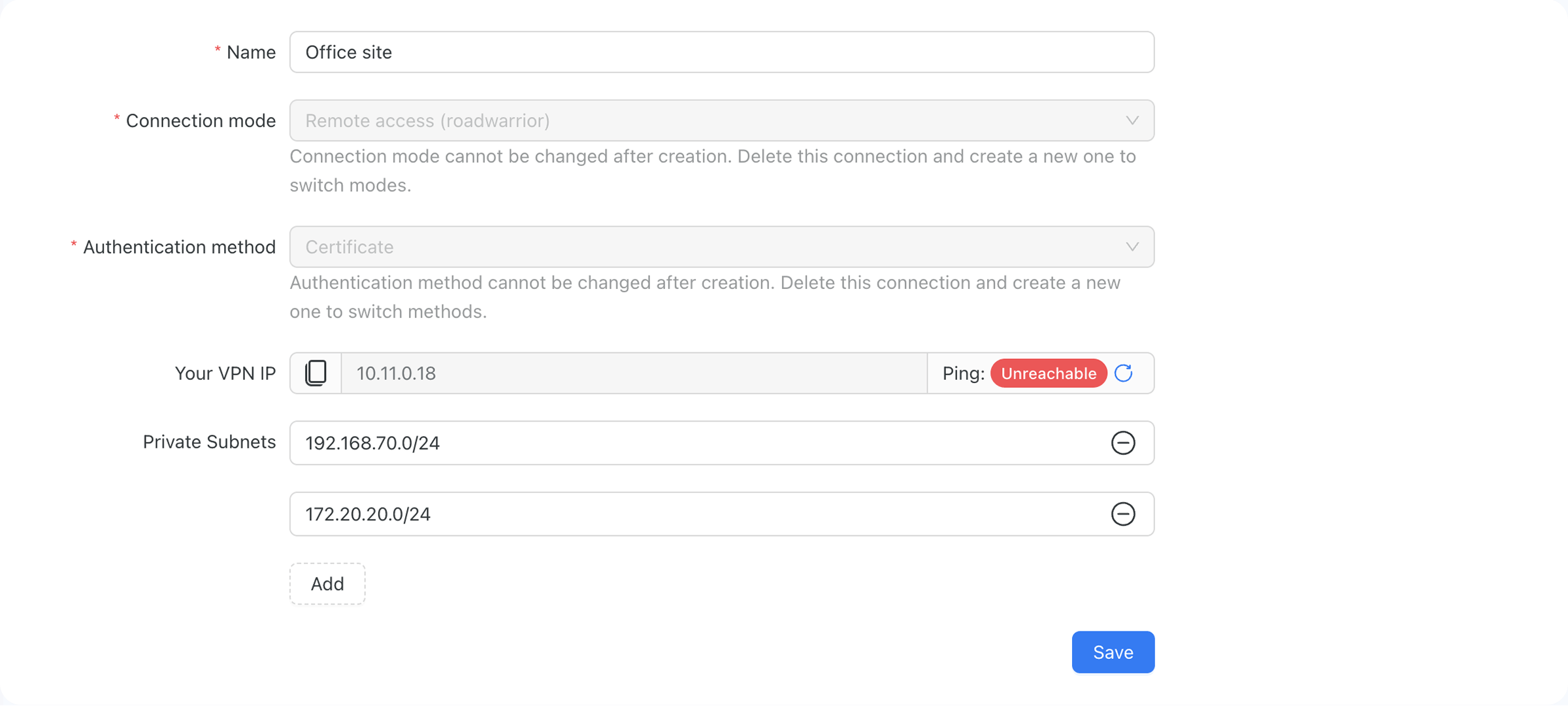This screenshot has height=706, width=1568.
Task: Click the Your VPN IP label
Action: pos(225,373)
